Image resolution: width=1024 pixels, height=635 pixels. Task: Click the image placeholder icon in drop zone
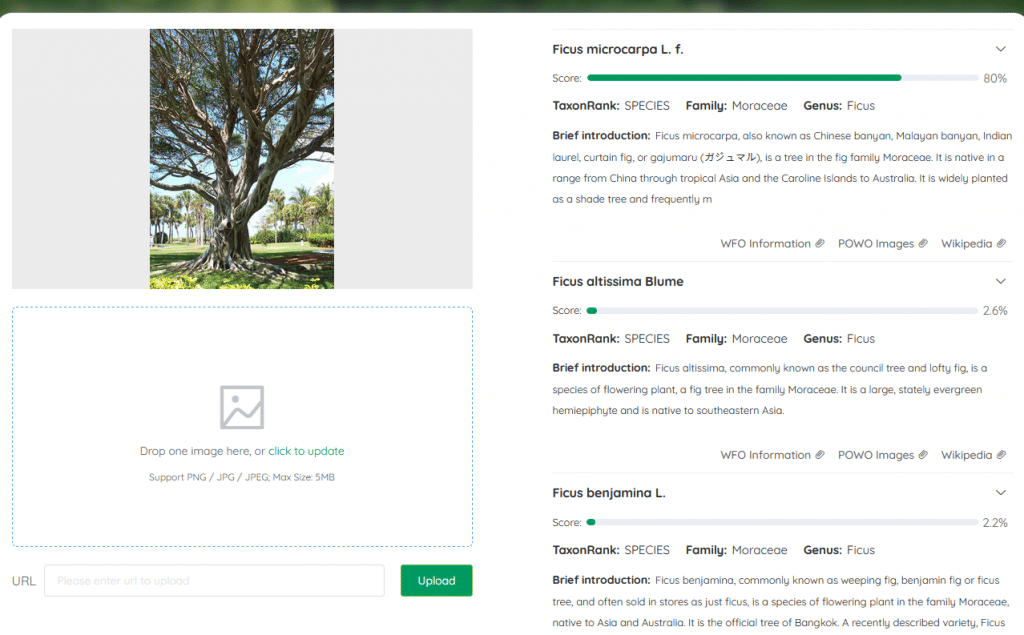[x=242, y=407]
